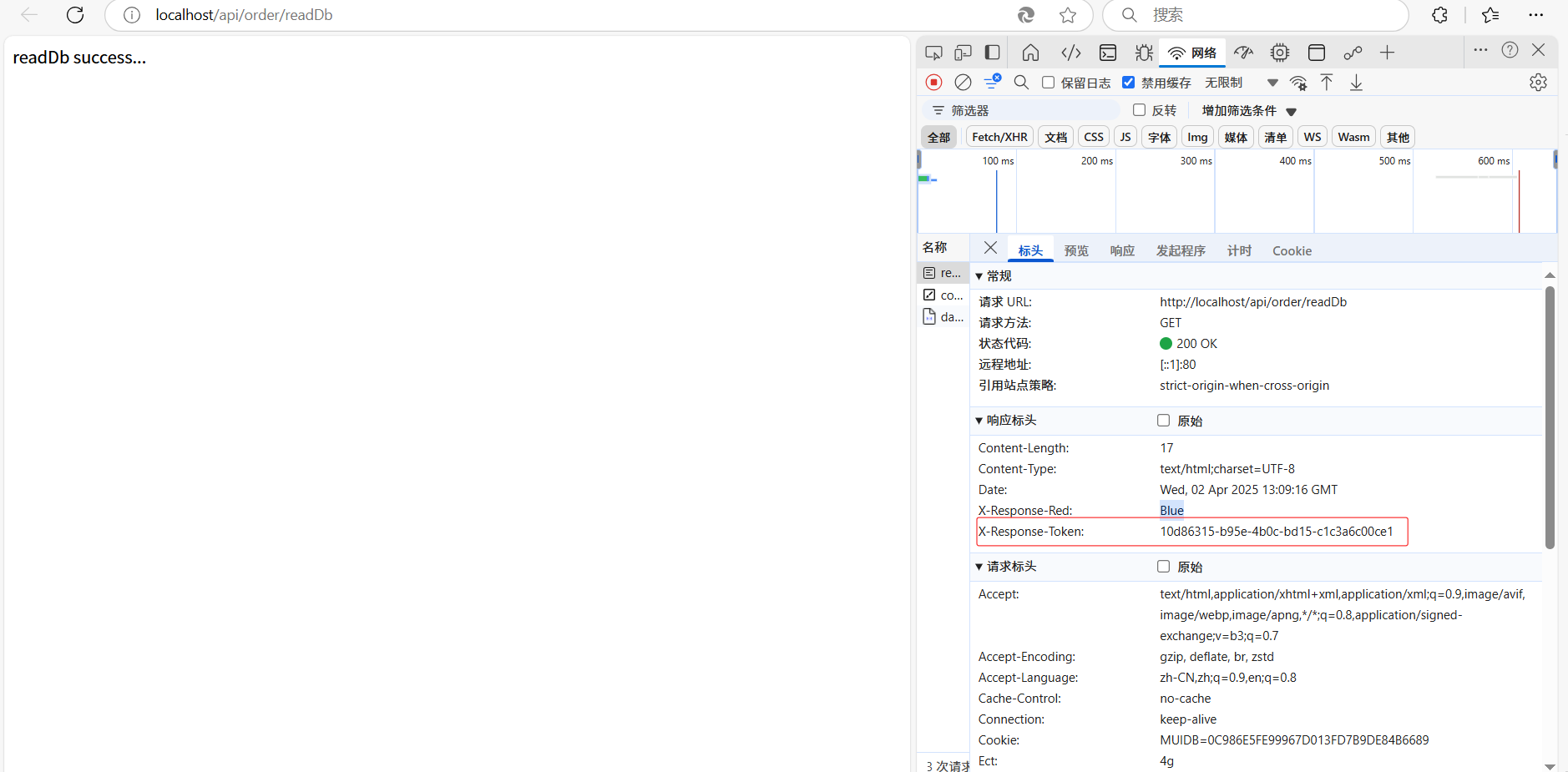Clear the network log
This screenshot has height=772, width=1568.
[963, 82]
